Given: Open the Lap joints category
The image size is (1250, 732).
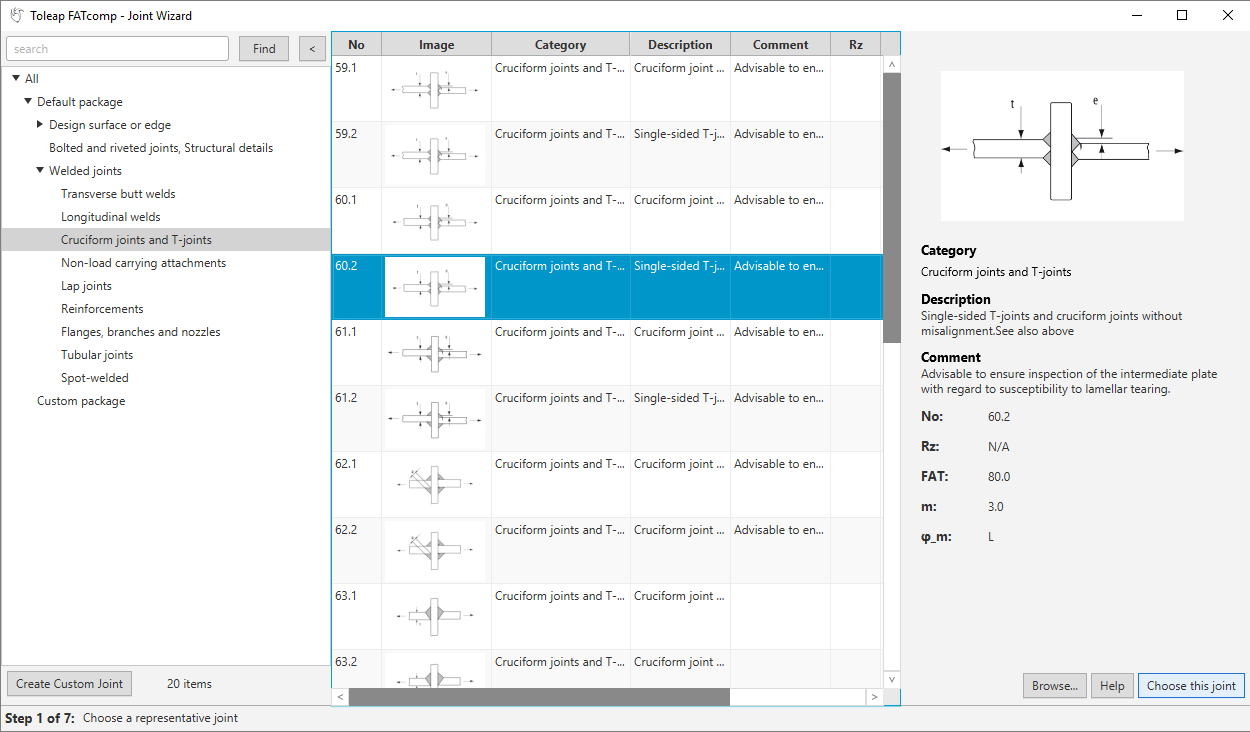Looking at the screenshot, I should (x=86, y=286).
